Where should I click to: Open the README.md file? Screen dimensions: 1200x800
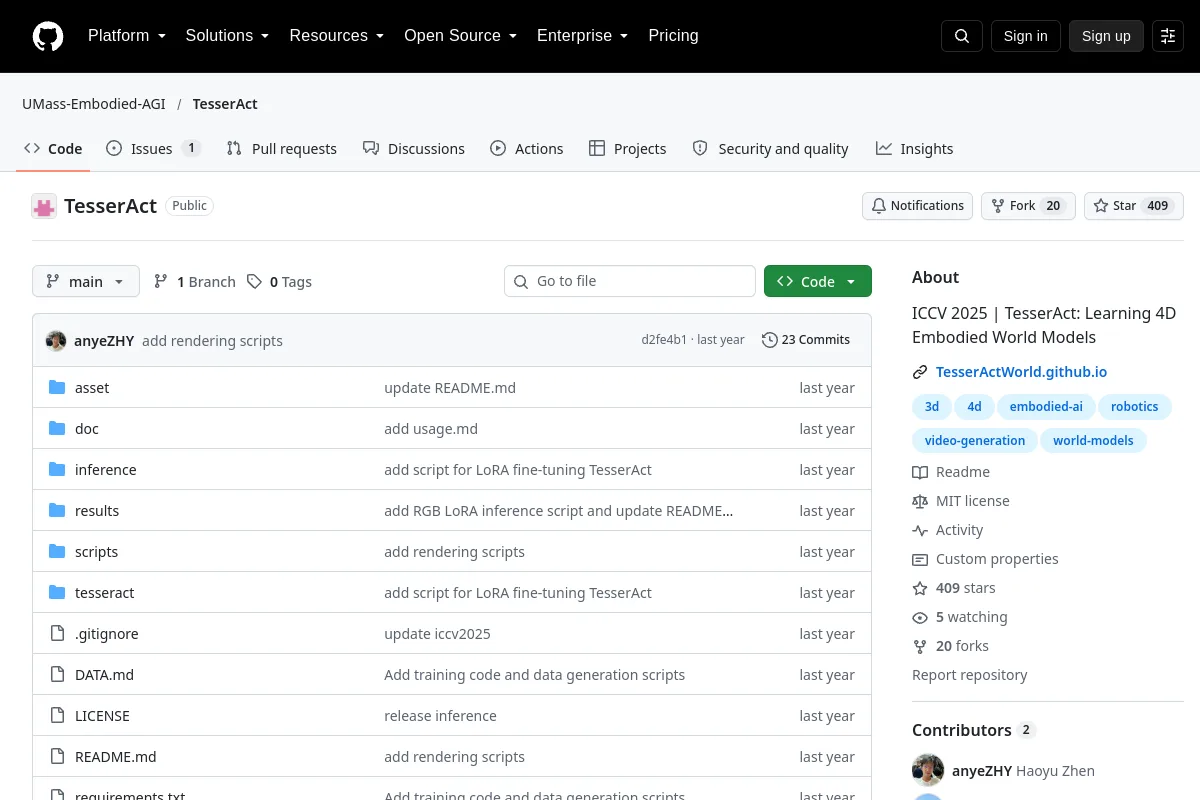click(116, 757)
